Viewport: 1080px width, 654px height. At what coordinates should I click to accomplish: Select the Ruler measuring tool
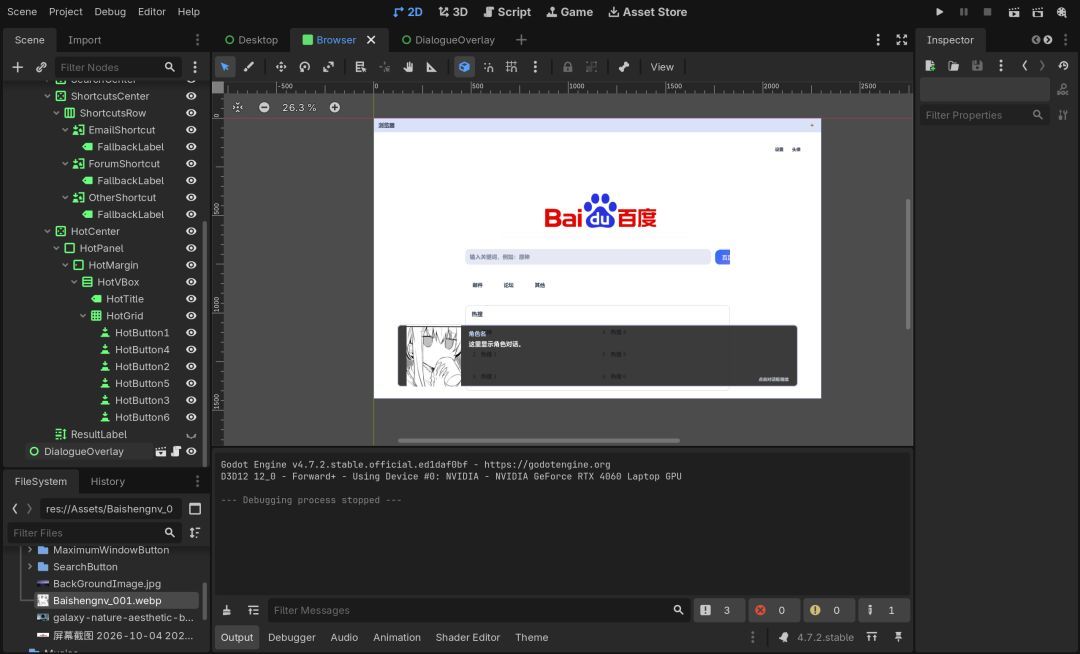pos(432,67)
